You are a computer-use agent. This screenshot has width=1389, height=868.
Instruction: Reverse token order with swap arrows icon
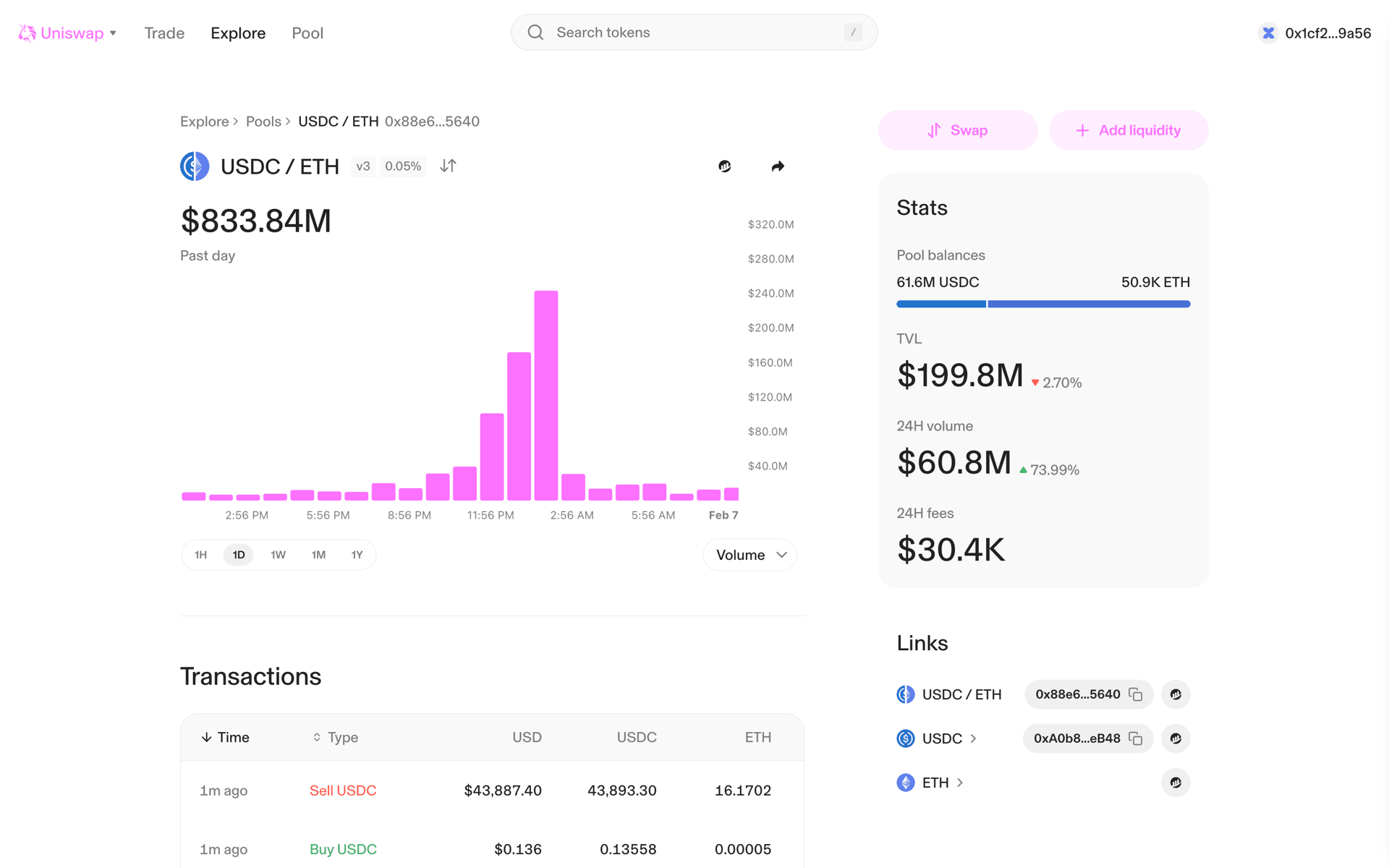[x=448, y=166]
